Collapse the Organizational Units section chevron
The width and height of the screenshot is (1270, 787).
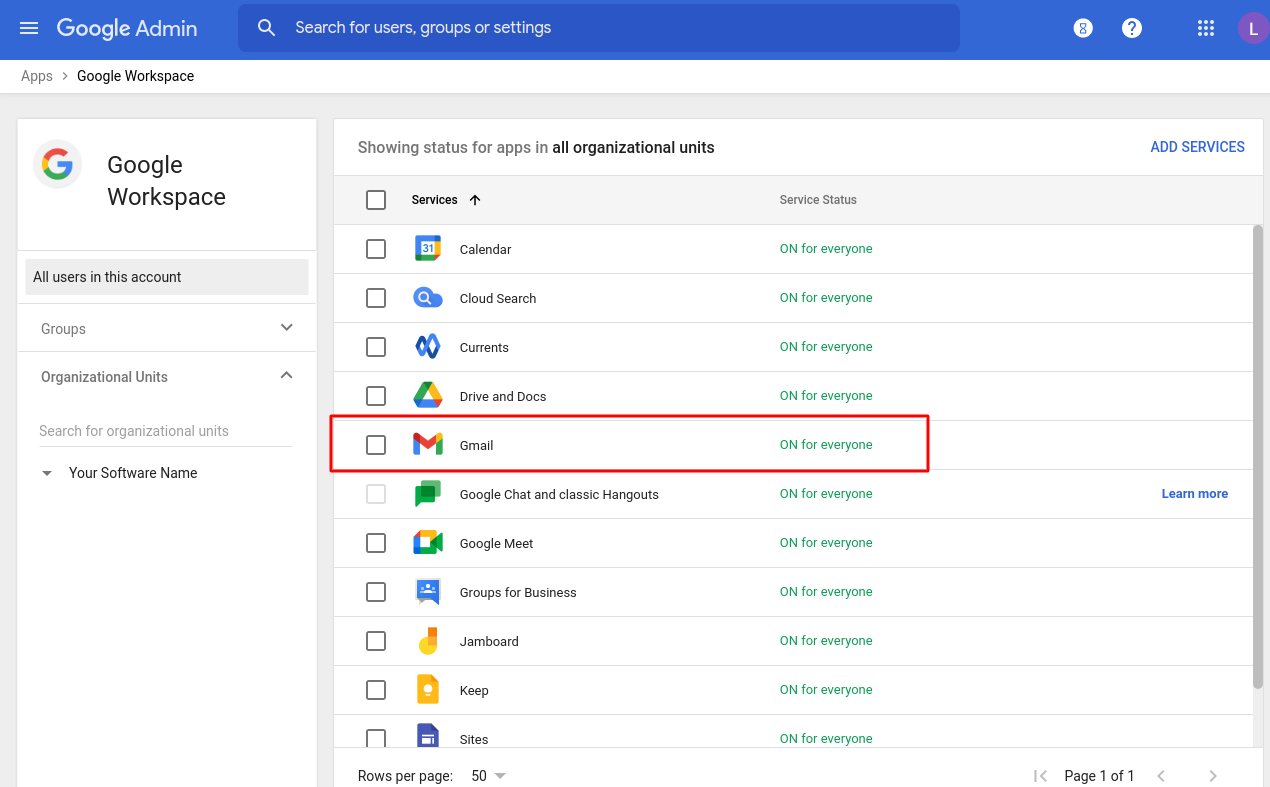[287, 376]
